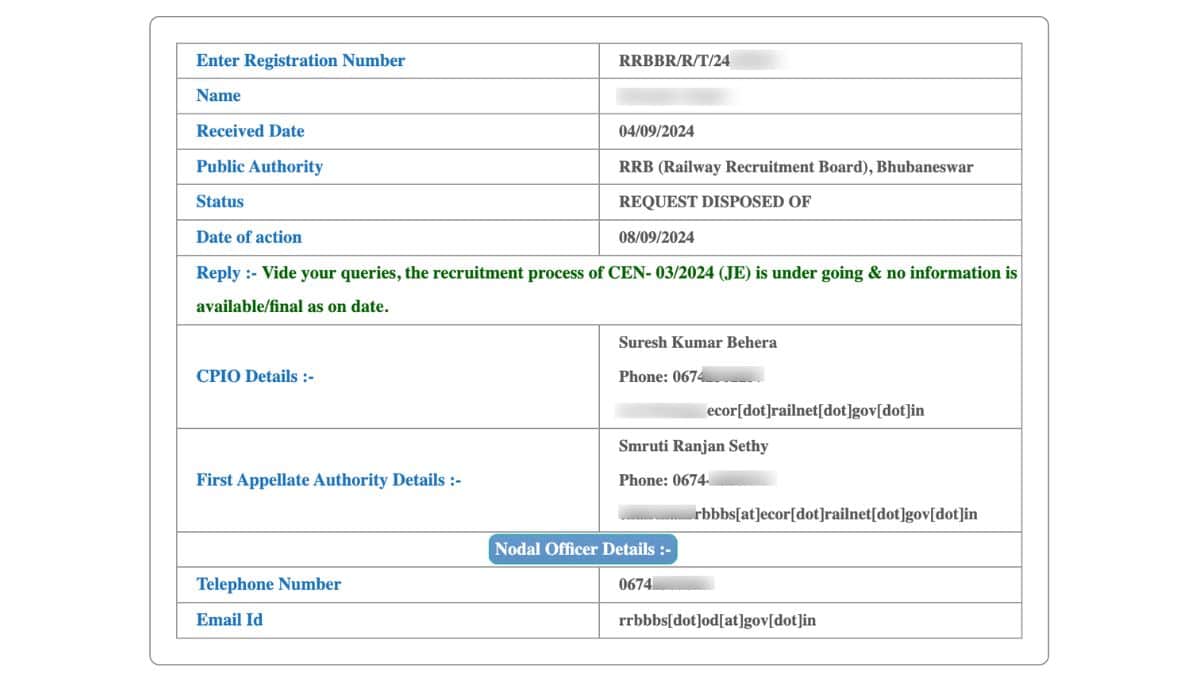Click REQUEST DISPOSED OF status text
Image resolution: width=1200 pixels, height=675 pixels.
(715, 201)
